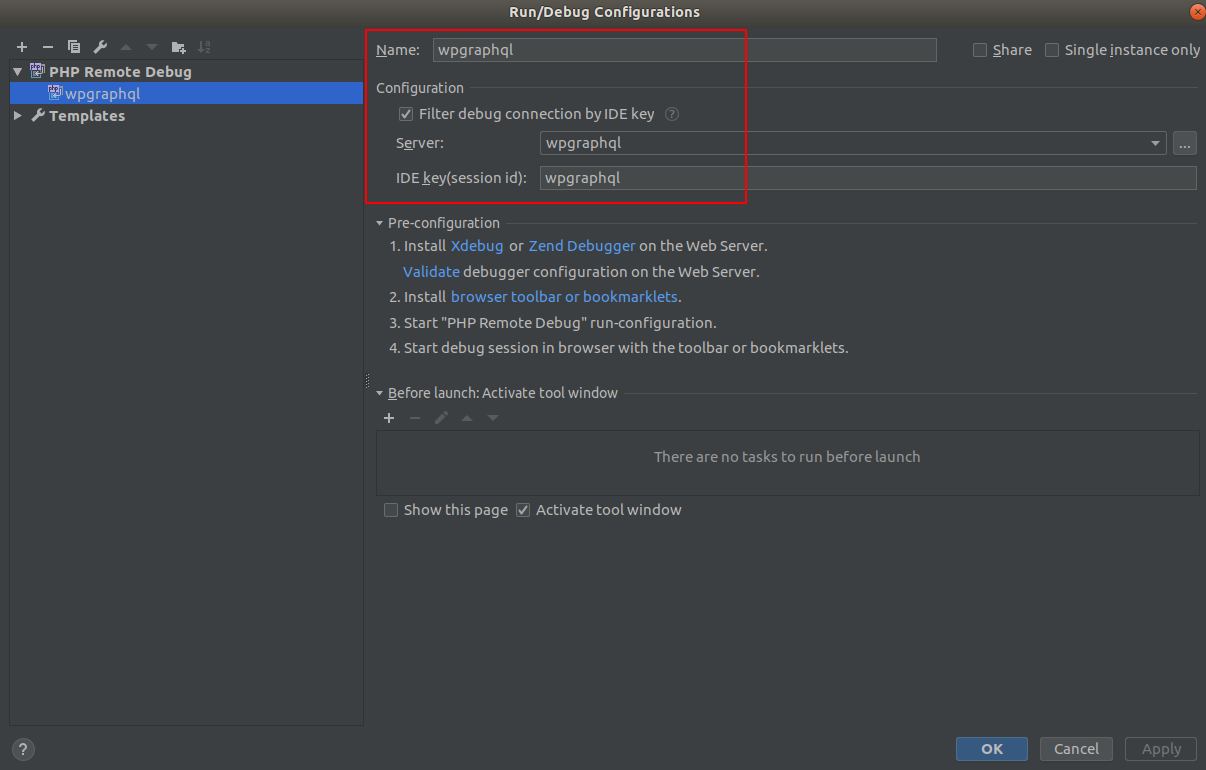
Task: Move before launch task up
Action: (467, 418)
